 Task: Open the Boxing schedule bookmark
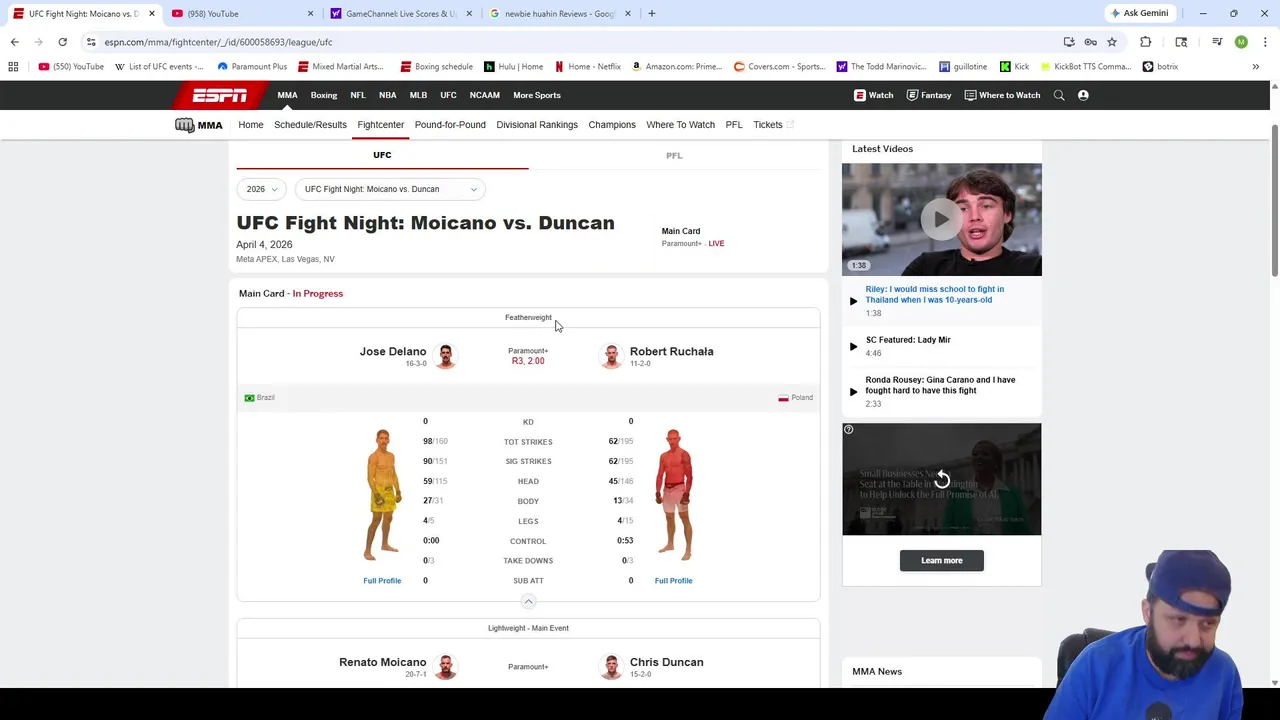(x=436, y=67)
